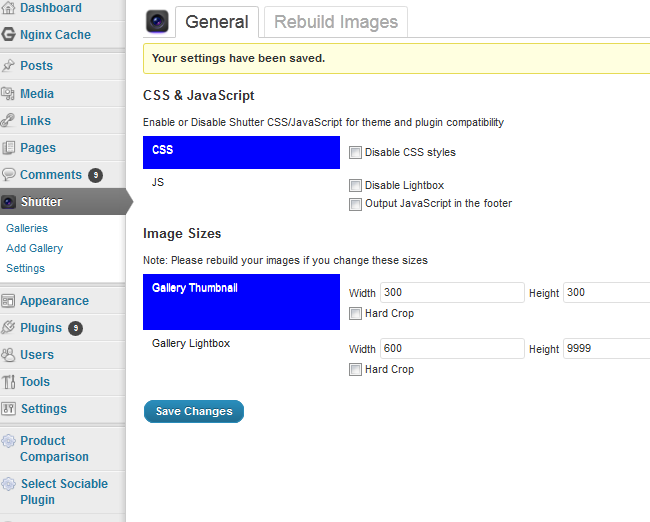
Task: Enable Disable CSS styles checkbox
Action: pos(355,153)
